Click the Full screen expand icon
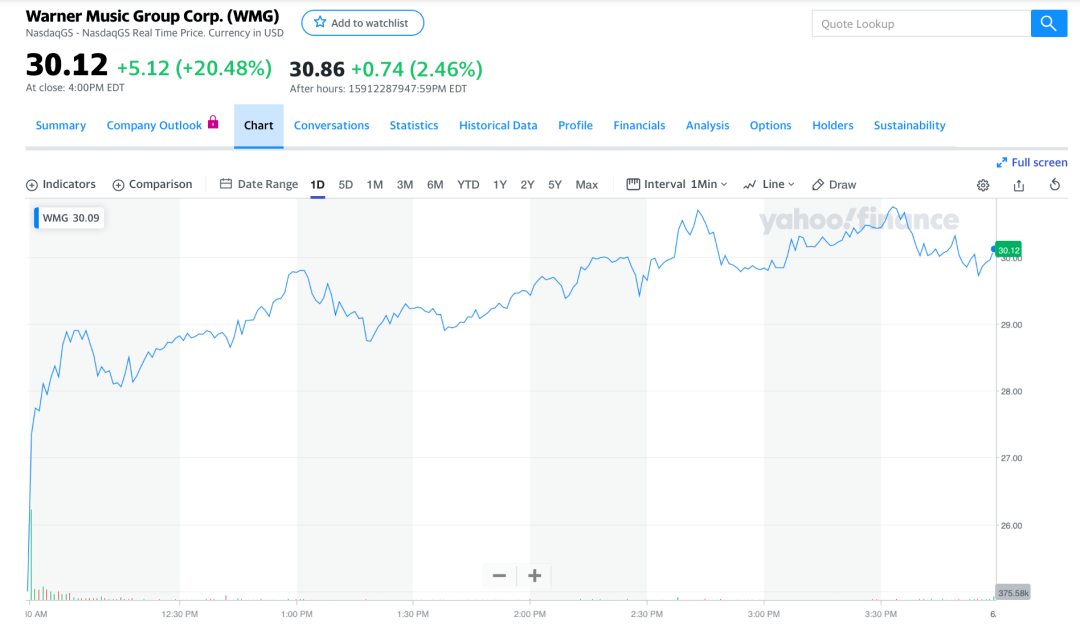The width and height of the screenshot is (1080, 629). pyautogui.click(x=1001, y=163)
